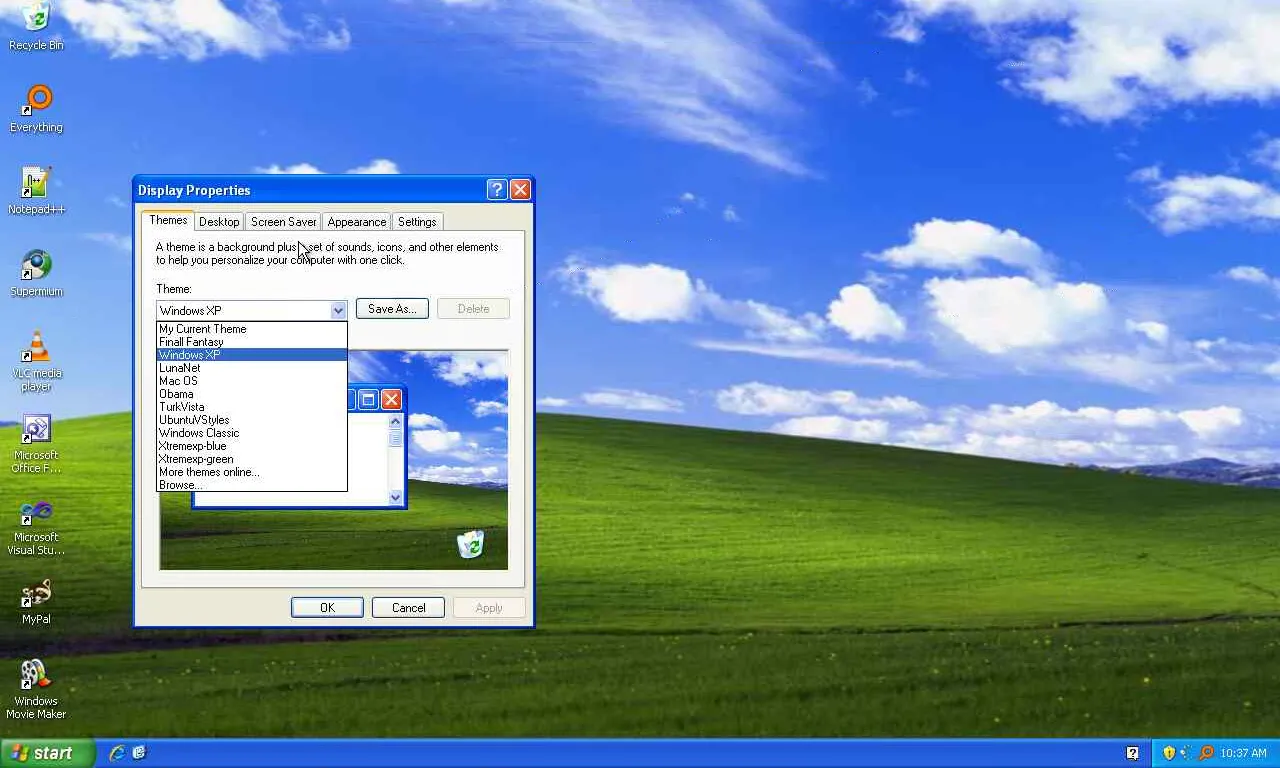Select the Mac OS theme option
Screen dimensions: 1280x768
point(252,381)
